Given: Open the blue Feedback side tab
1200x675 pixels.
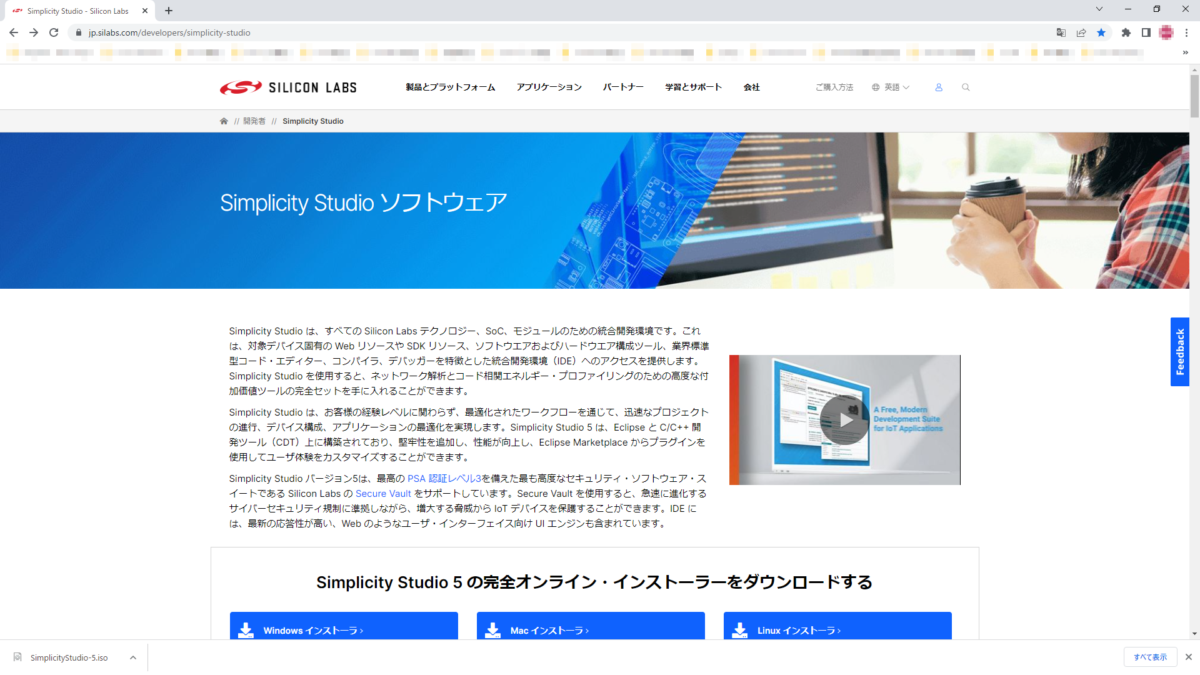Looking at the screenshot, I should click(1180, 352).
